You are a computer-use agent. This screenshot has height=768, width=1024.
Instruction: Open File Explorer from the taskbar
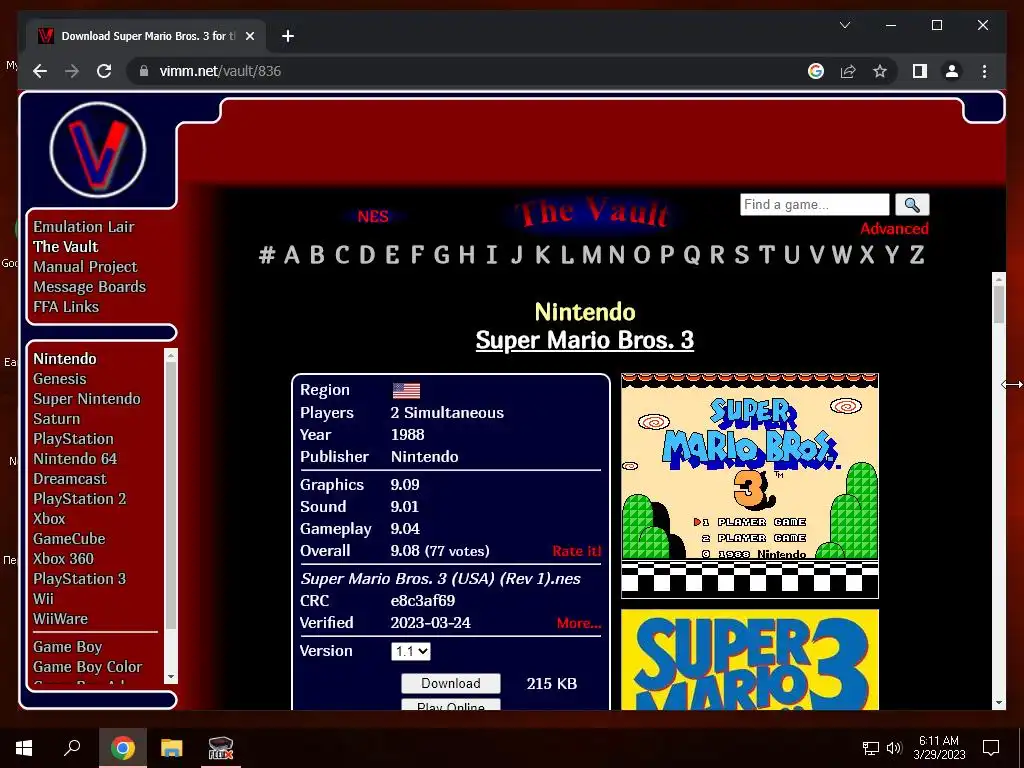[x=172, y=747]
